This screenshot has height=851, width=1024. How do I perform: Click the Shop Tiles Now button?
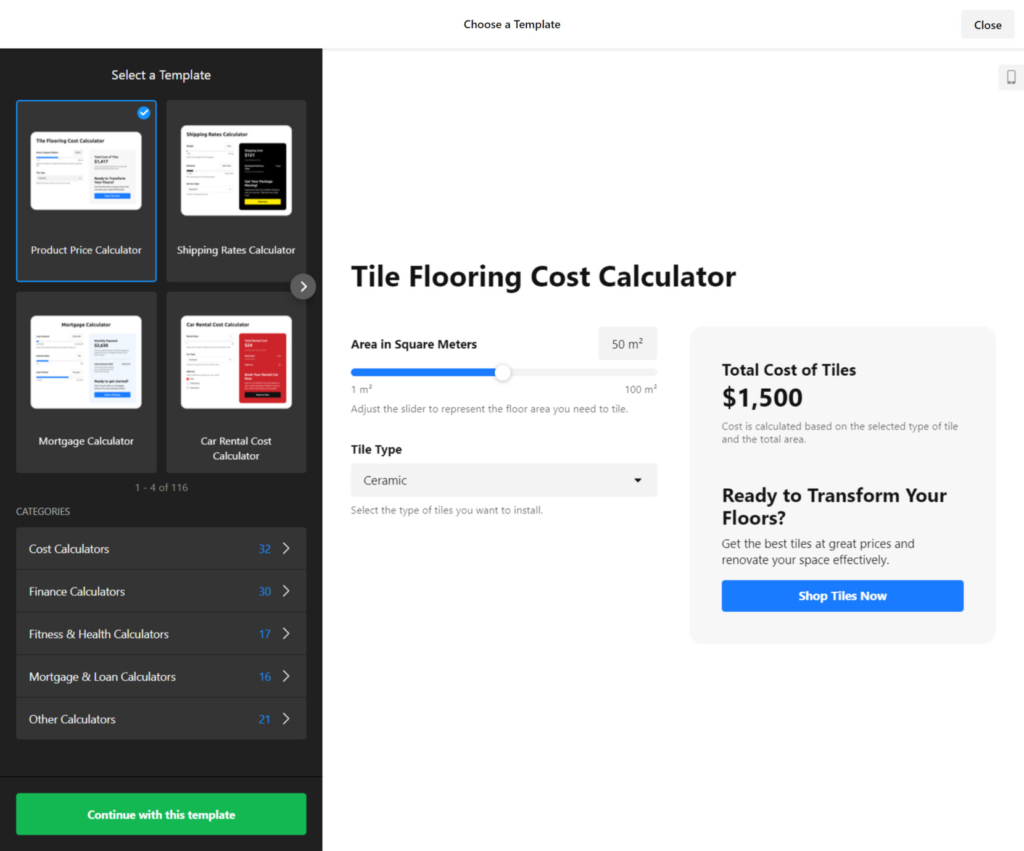(842, 595)
